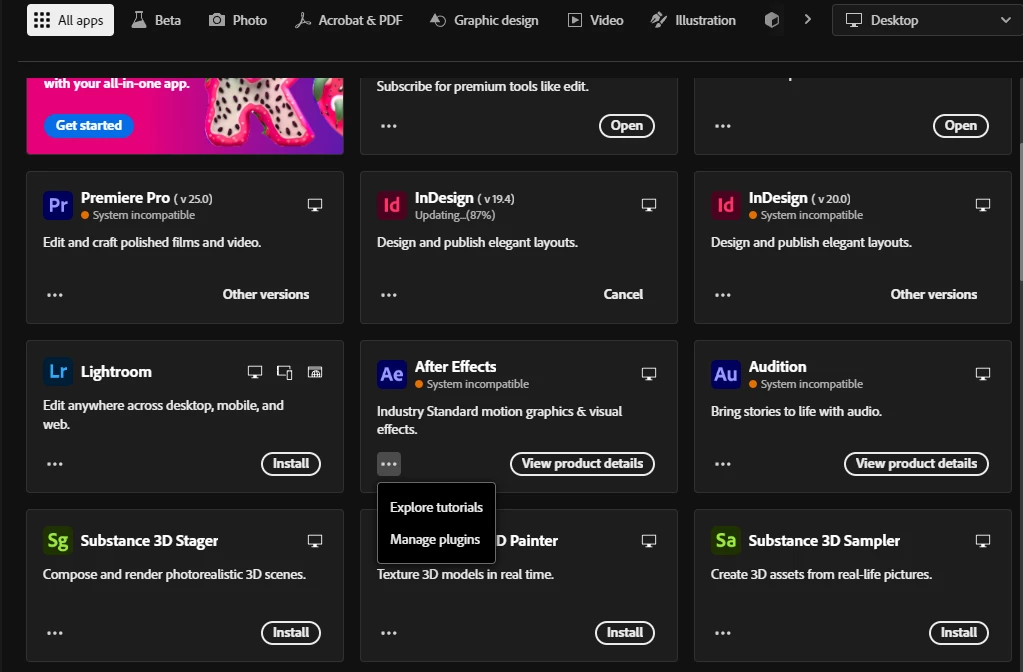Switch to the Beta category tab

pyautogui.click(x=156, y=20)
